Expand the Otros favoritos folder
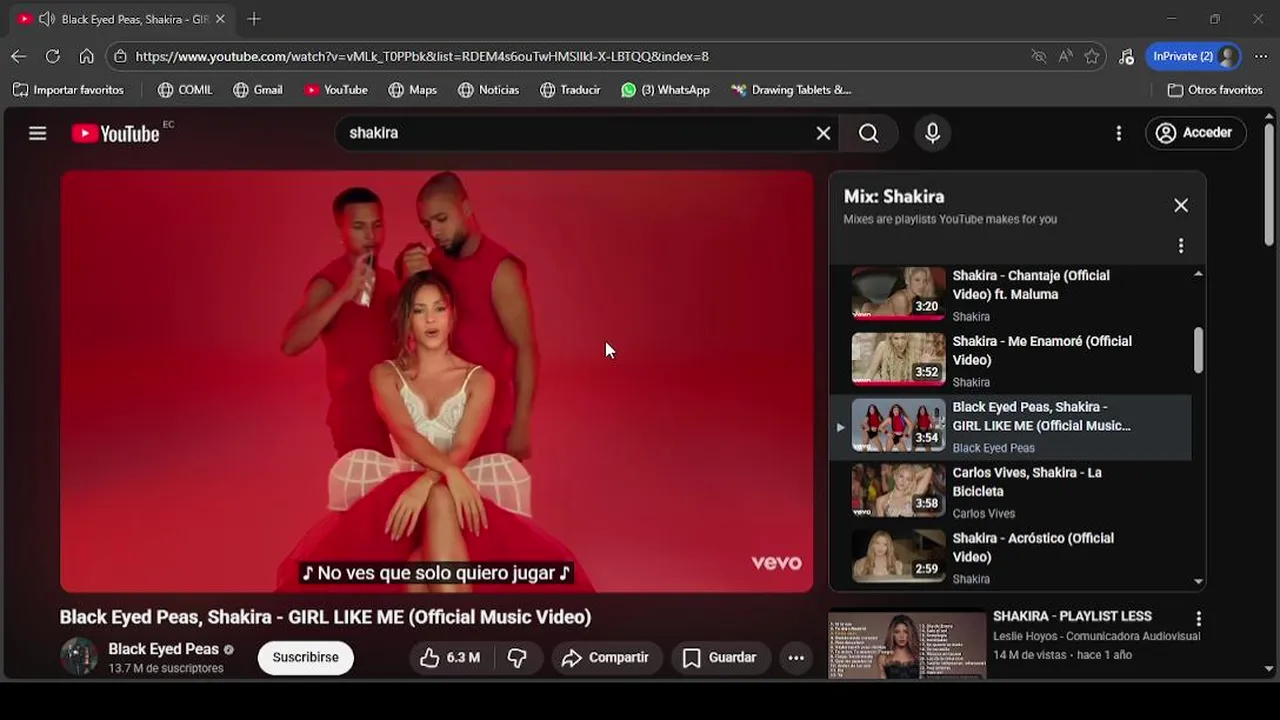This screenshot has height=720, width=1280. 1215,90
